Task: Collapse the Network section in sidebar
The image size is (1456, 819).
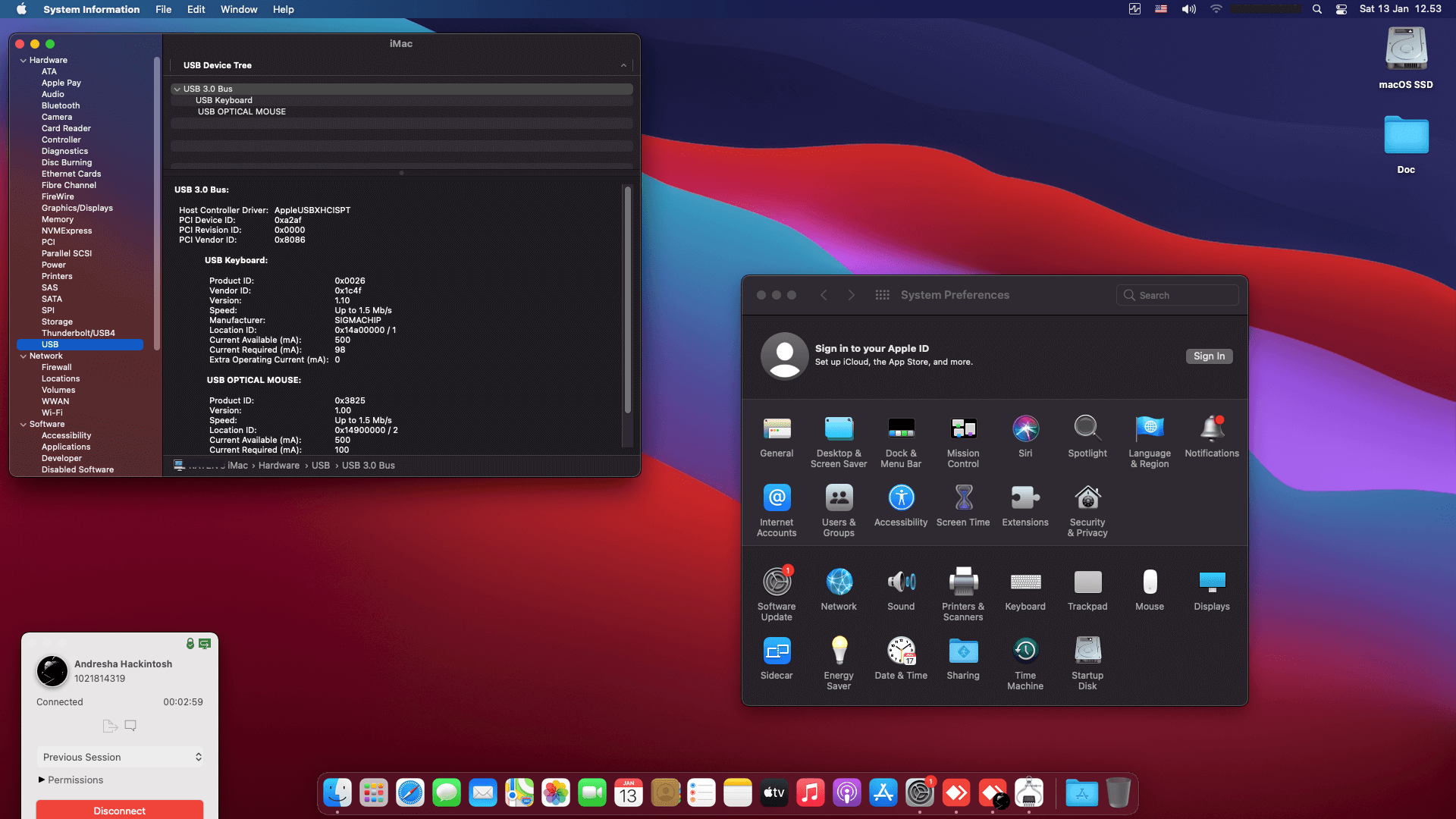Action: [x=23, y=356]
